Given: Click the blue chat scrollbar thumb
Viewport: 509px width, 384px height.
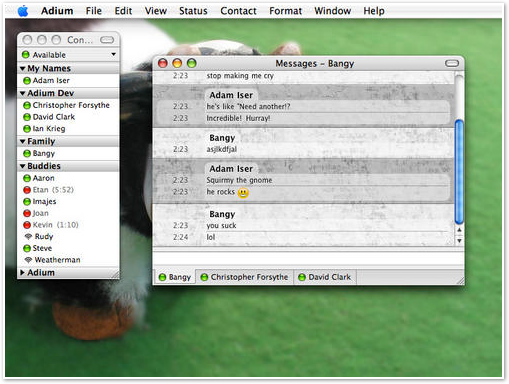Looking at the screenshot, I should (x=459, y=172).
